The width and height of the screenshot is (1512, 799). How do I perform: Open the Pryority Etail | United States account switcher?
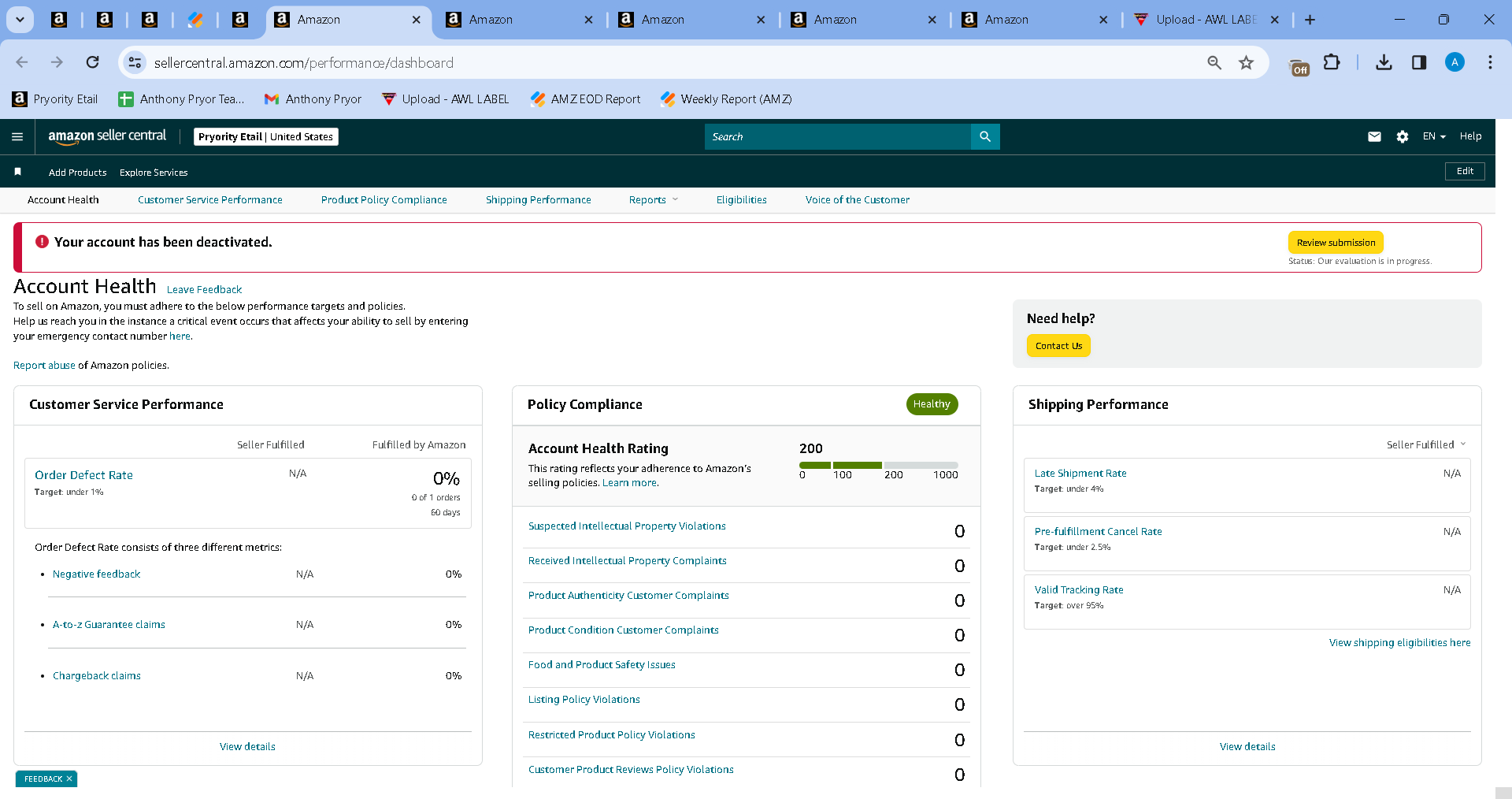[266, 137]
